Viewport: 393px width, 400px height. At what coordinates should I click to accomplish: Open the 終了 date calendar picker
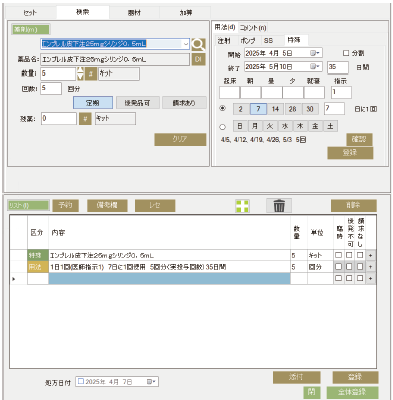[315, 66]
